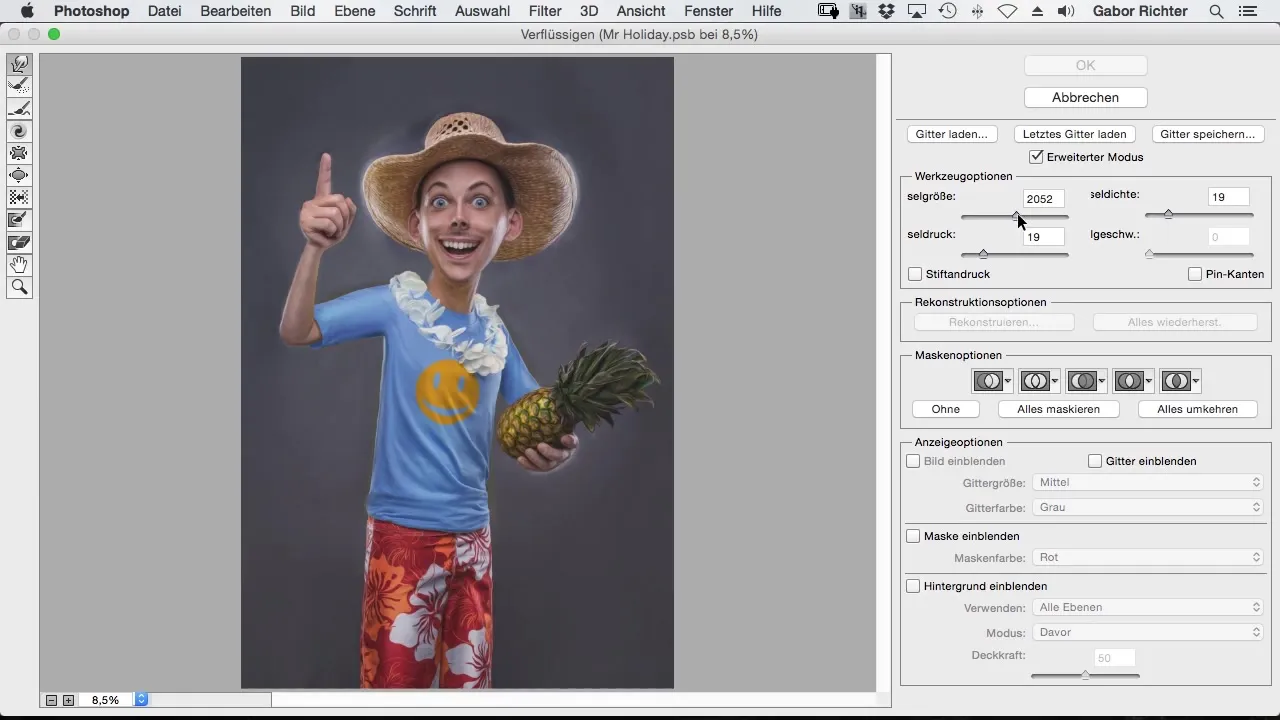Open the Bearbeiten menu

coord(235,12)
